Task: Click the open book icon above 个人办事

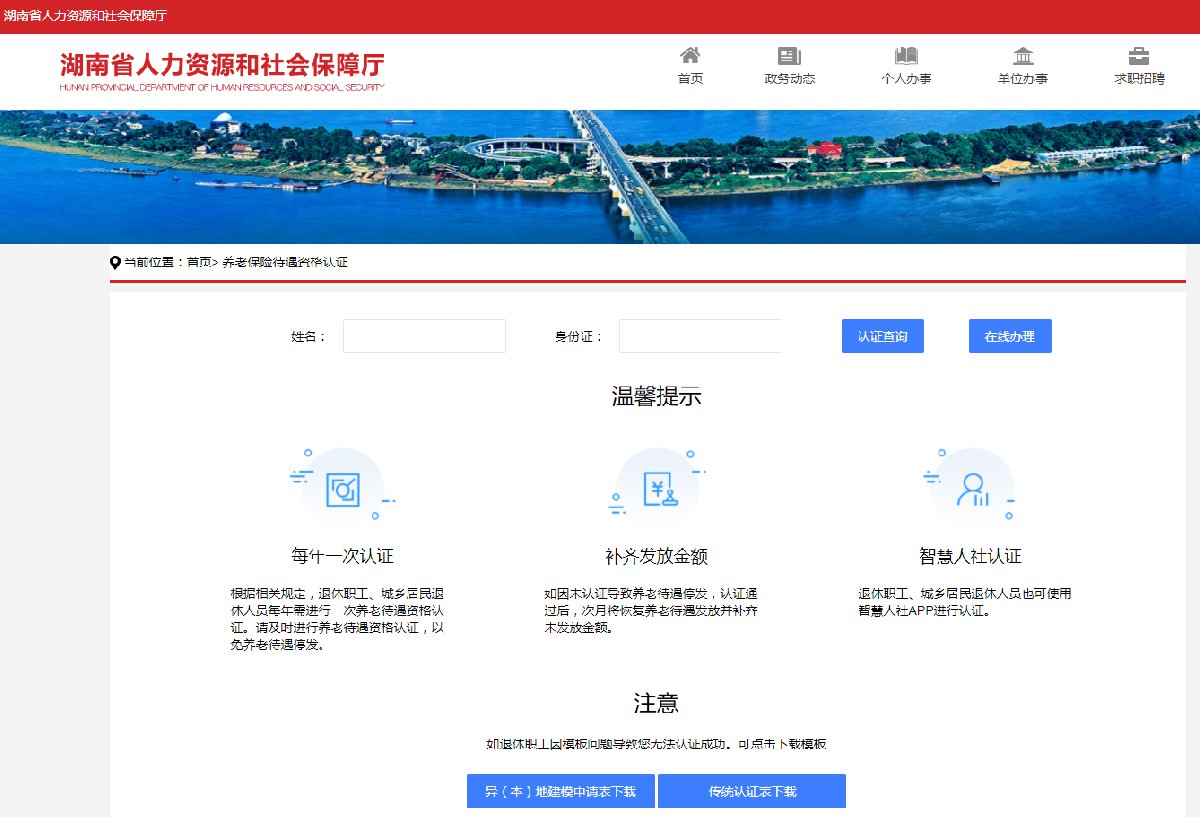Action: [906, 56]
